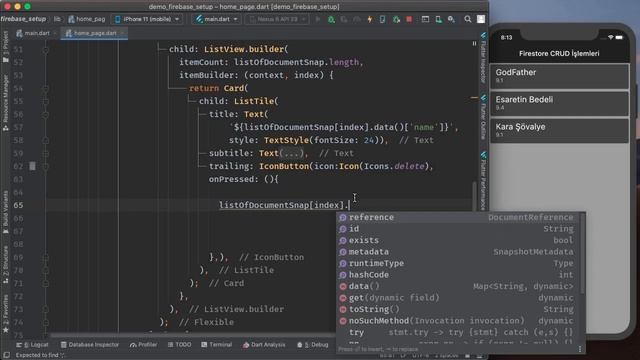The height and width of the screenshot is (360, 640).
Task: Open the Favorites tool window
Action: [5, 313]
